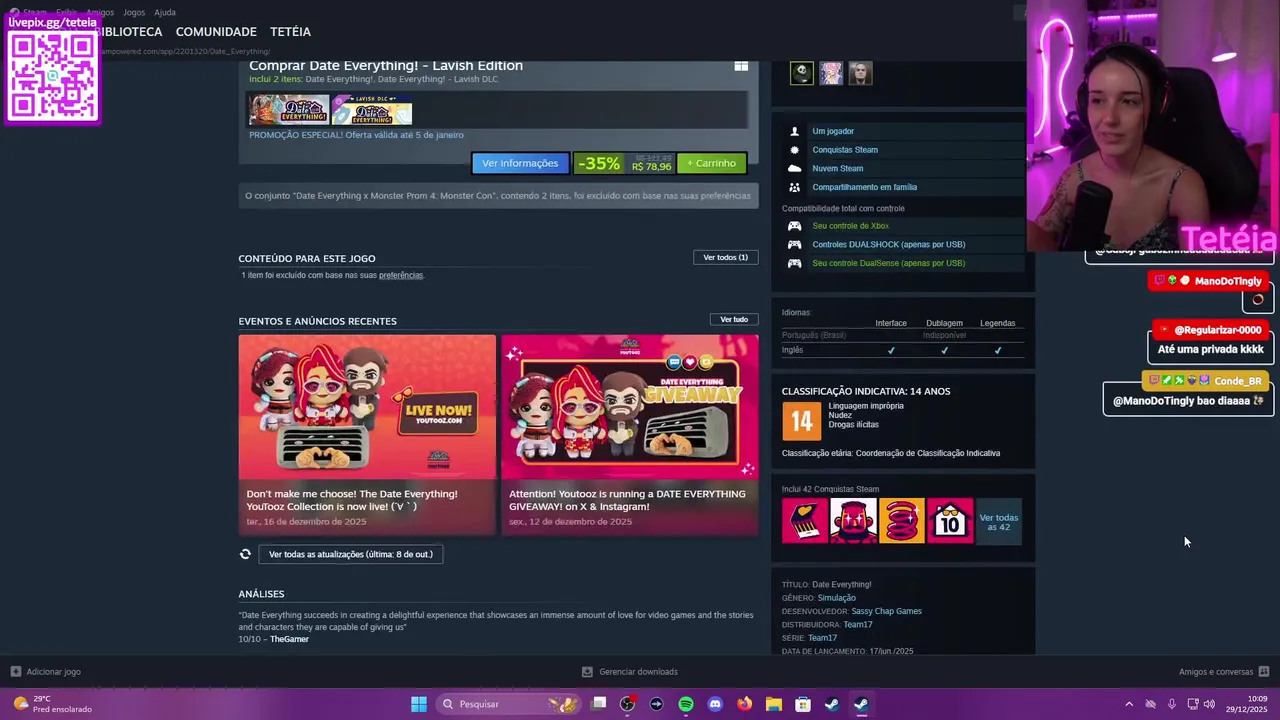
Task: Click preferências link under Conteúdo para este jogo
Action: point(401,275)
